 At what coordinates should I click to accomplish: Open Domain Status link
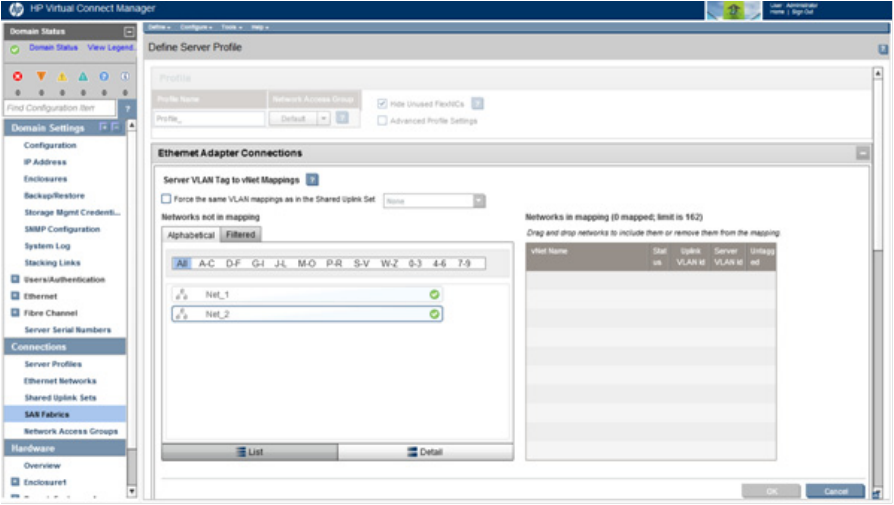[x=54, y=48]
